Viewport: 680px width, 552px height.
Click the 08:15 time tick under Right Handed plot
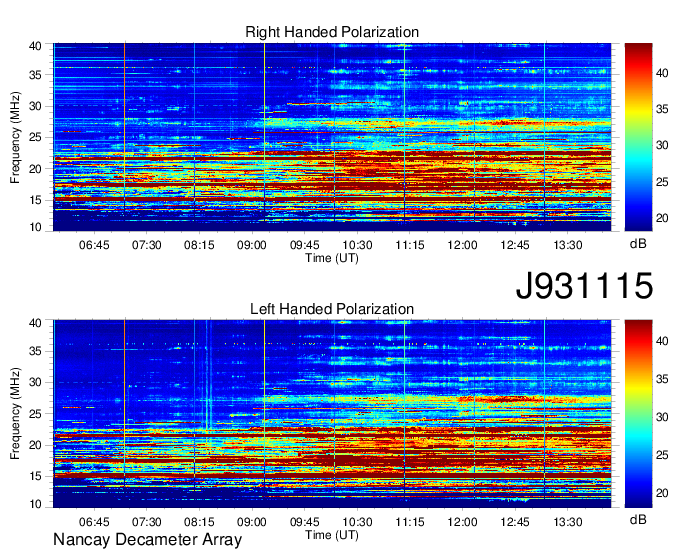tap(199, 245)
